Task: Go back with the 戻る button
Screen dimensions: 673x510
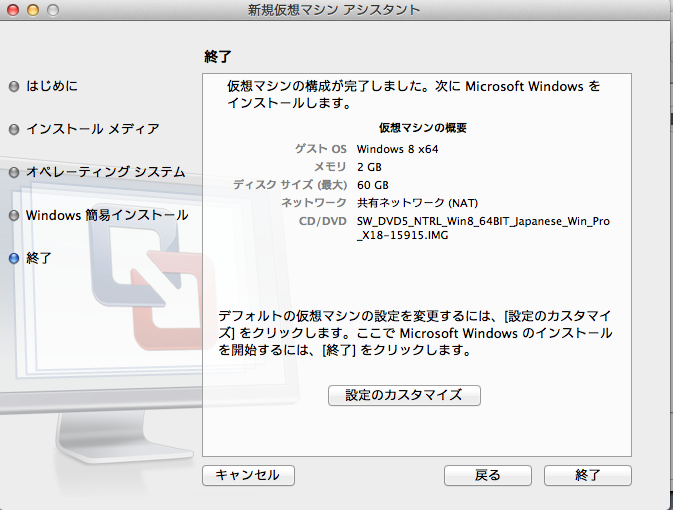Action: click(488, 475)
